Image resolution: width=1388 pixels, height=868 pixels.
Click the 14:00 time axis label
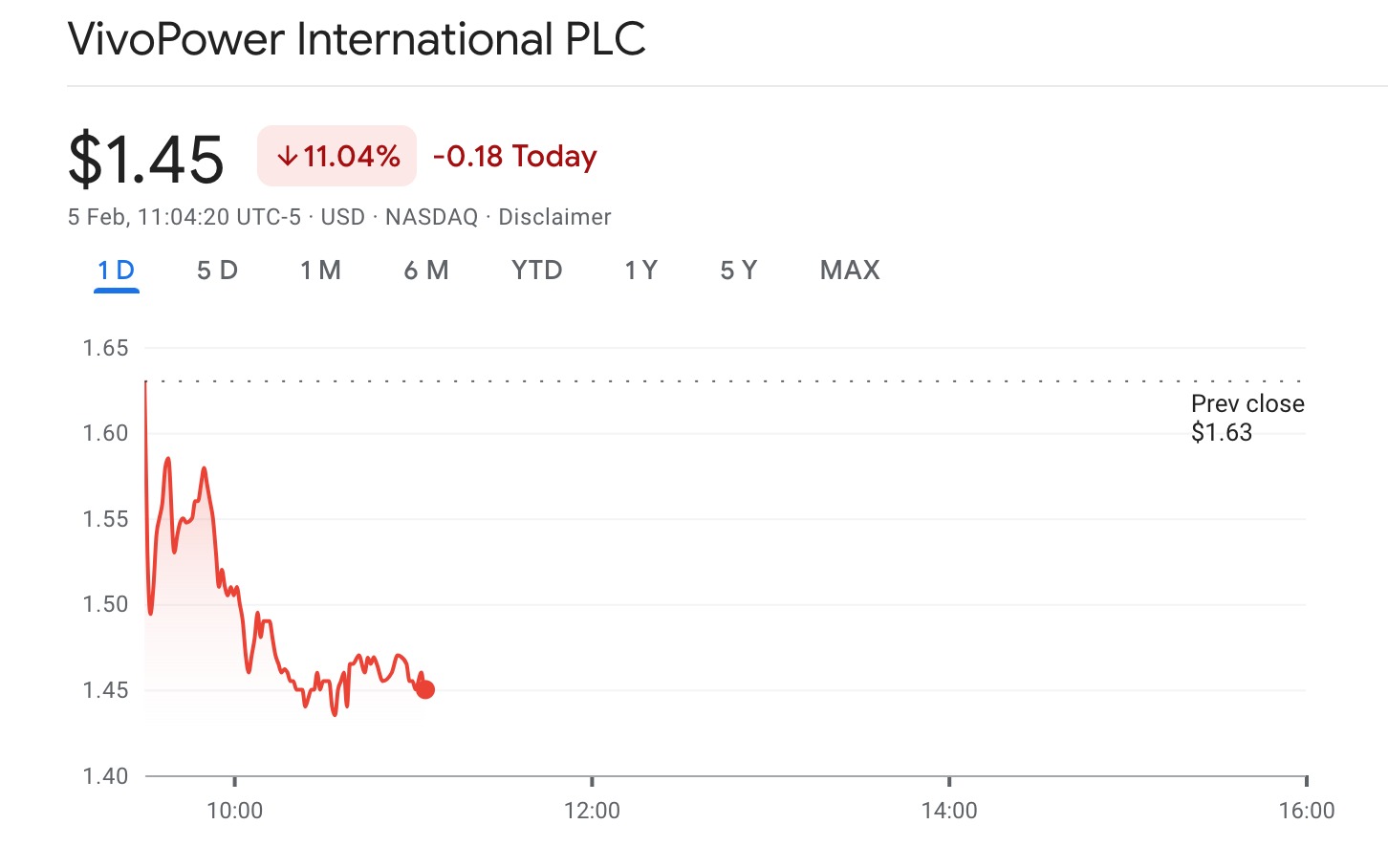pyautogui.click(x=949, y=811)
